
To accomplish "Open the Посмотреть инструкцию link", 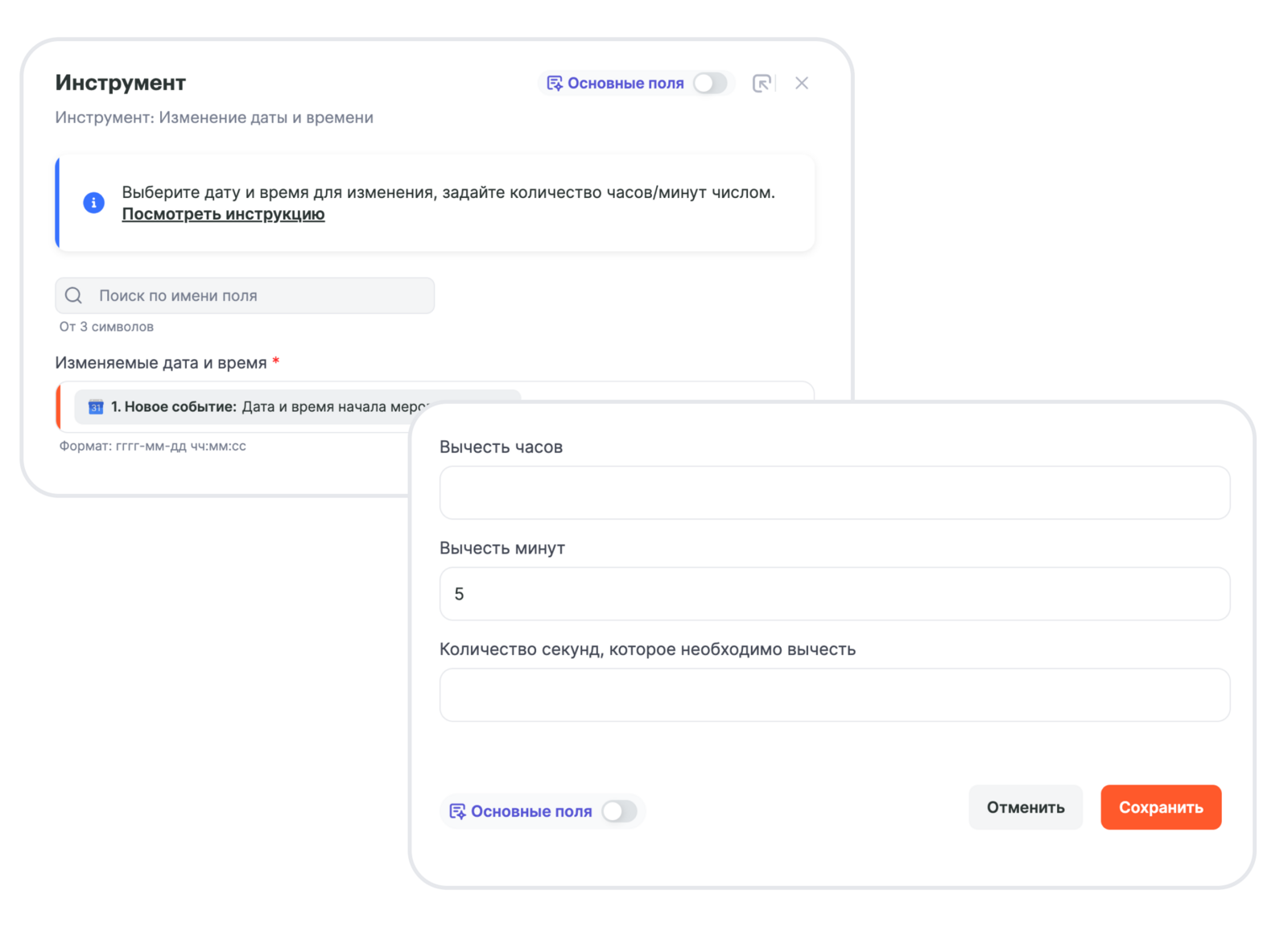I will pos(223,214).
